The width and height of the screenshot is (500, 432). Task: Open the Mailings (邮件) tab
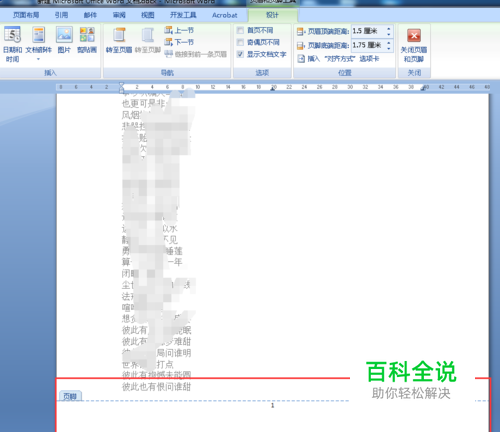90,15
